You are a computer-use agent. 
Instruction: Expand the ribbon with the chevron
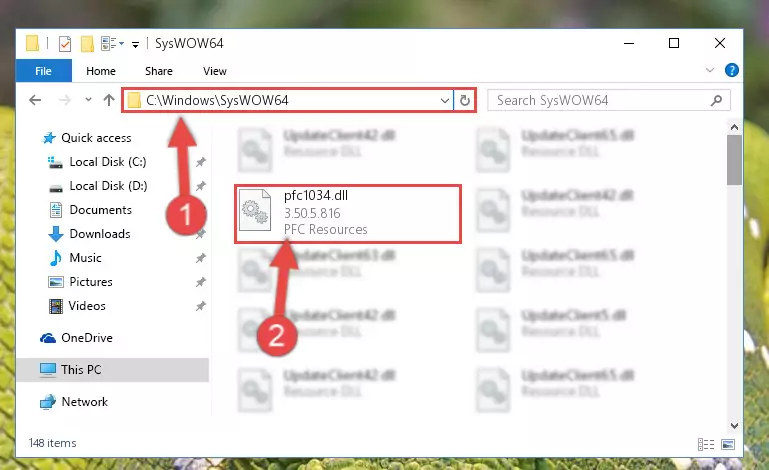coord(710,70)
